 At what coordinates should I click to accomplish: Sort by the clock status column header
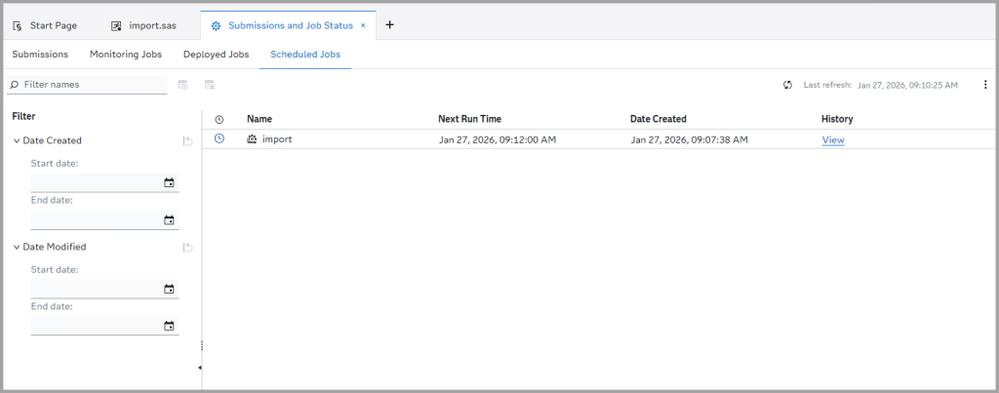click(219, 119)
